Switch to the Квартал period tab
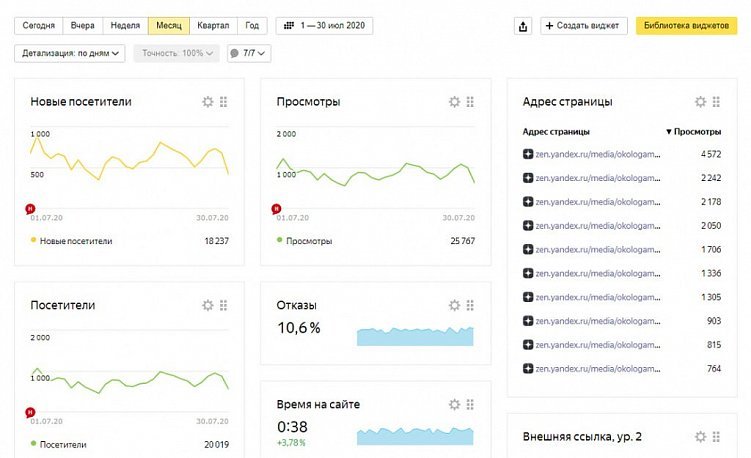 click(x=212, y=26)
